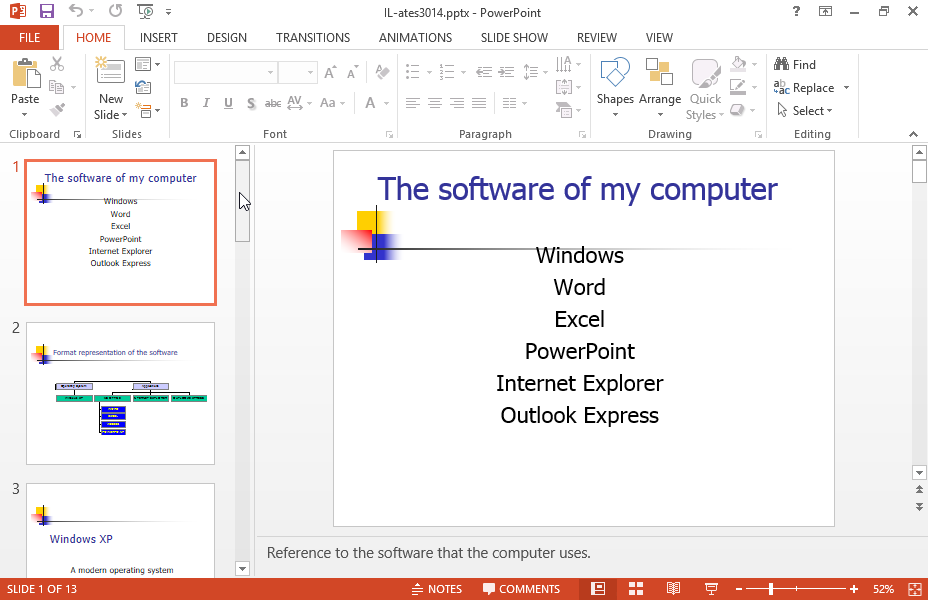Switch to DESIGN tab
This screenshot has height=600, width=928.
227,37
